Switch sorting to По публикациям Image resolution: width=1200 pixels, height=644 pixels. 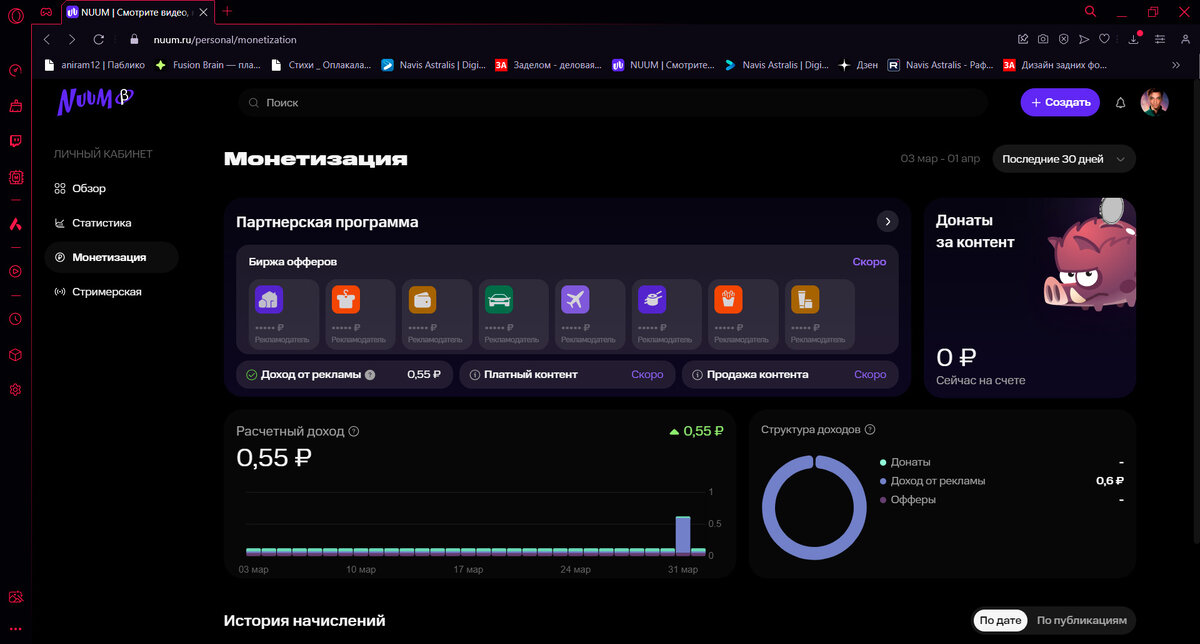1084,620
